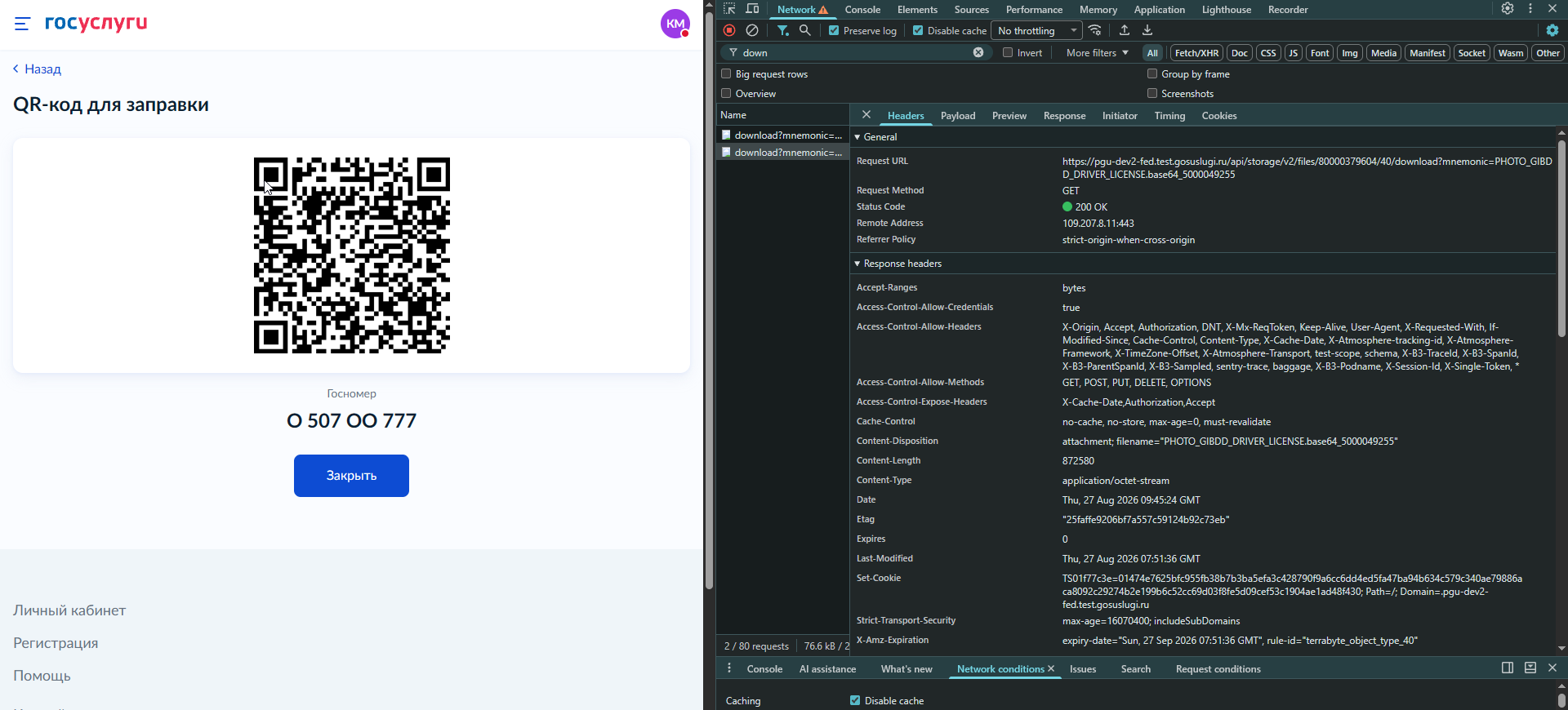Open network conditions wifi icon

point(1095,30)
